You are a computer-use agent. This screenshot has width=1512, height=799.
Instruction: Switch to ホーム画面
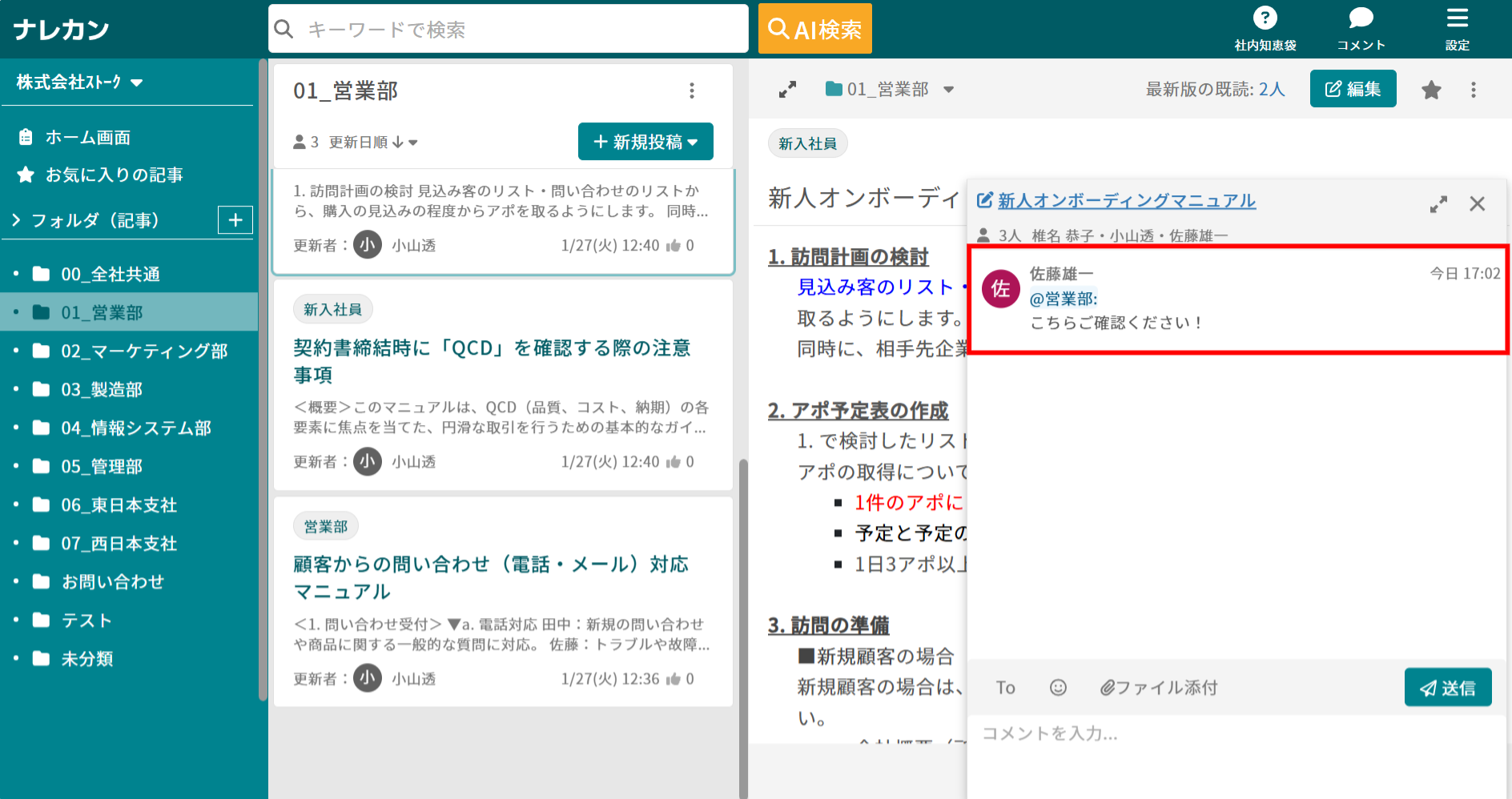click(86, 137)
